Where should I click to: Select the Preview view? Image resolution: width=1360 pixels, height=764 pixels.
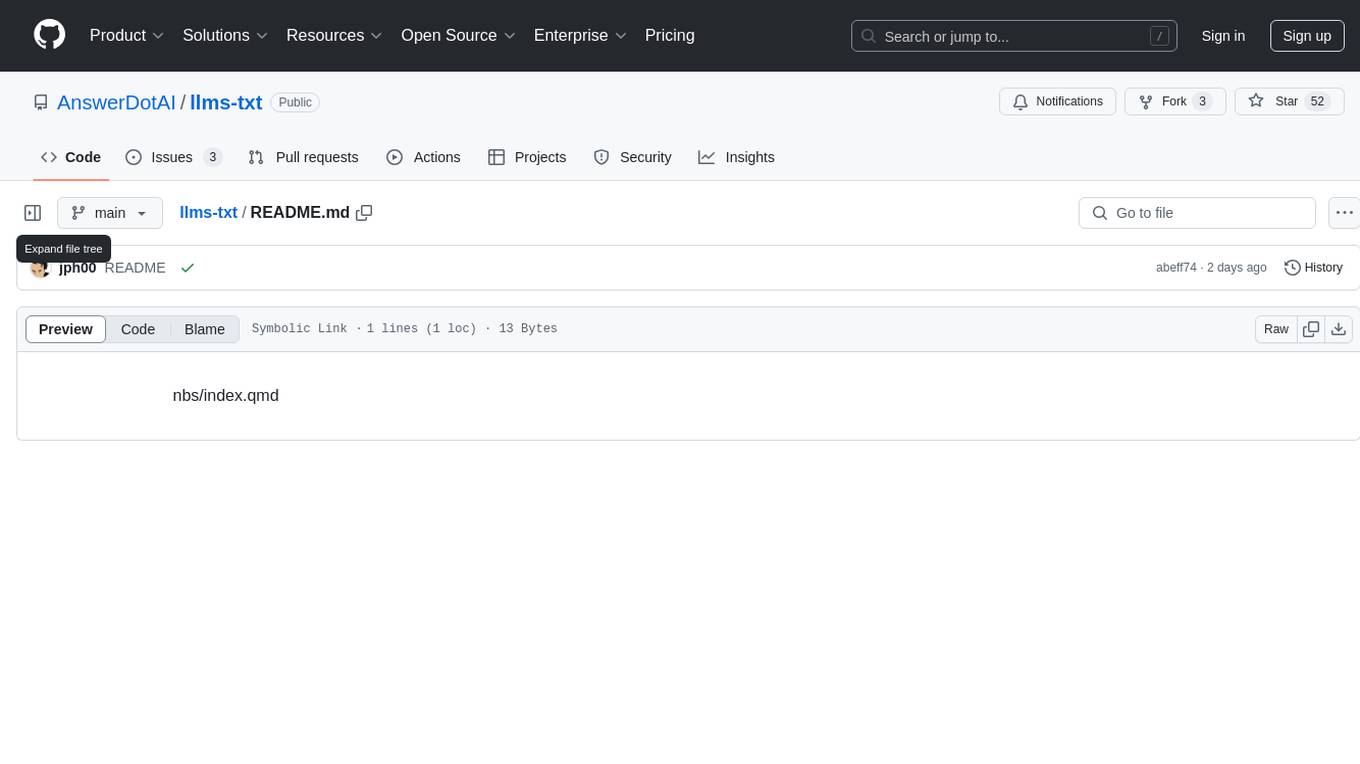[66, 329]
